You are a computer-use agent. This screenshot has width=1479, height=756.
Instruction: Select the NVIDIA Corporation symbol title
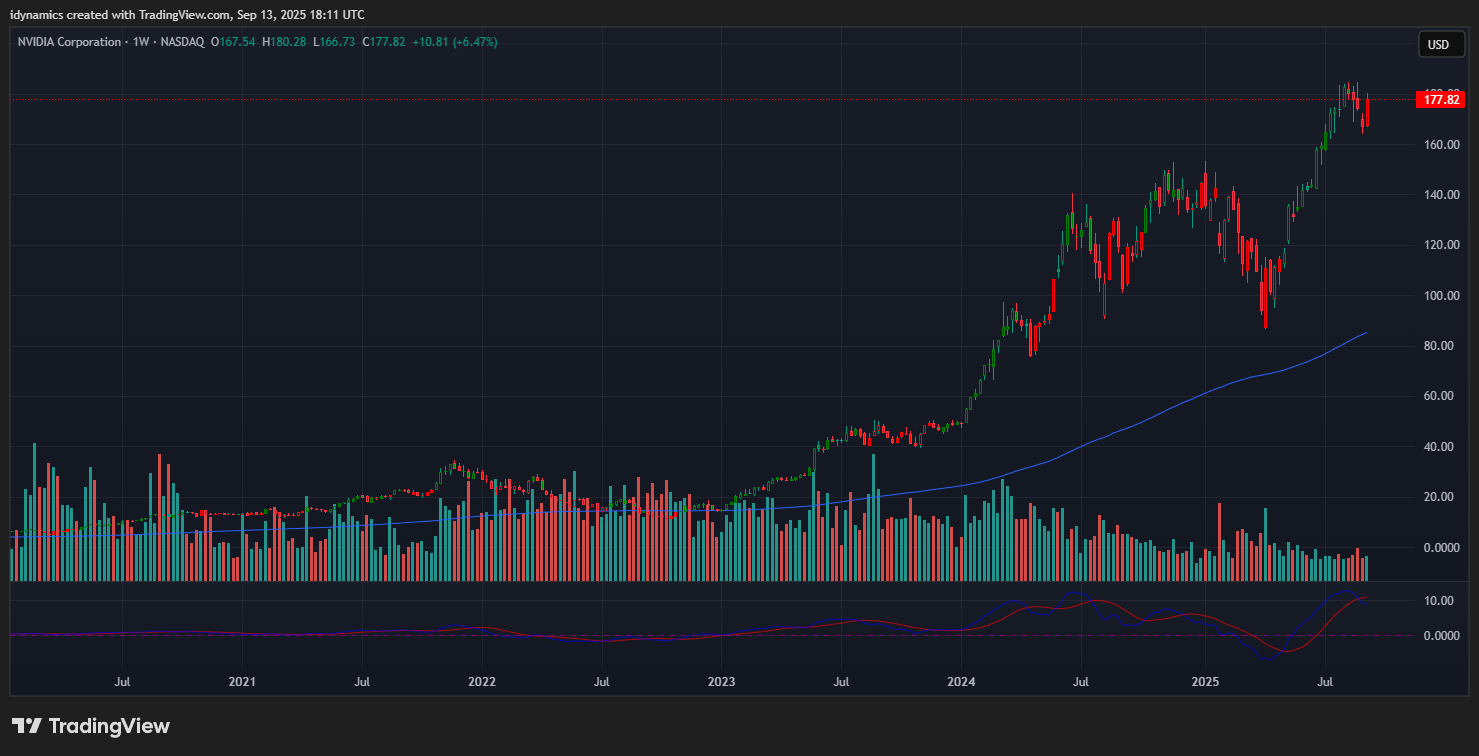(69, 42)
